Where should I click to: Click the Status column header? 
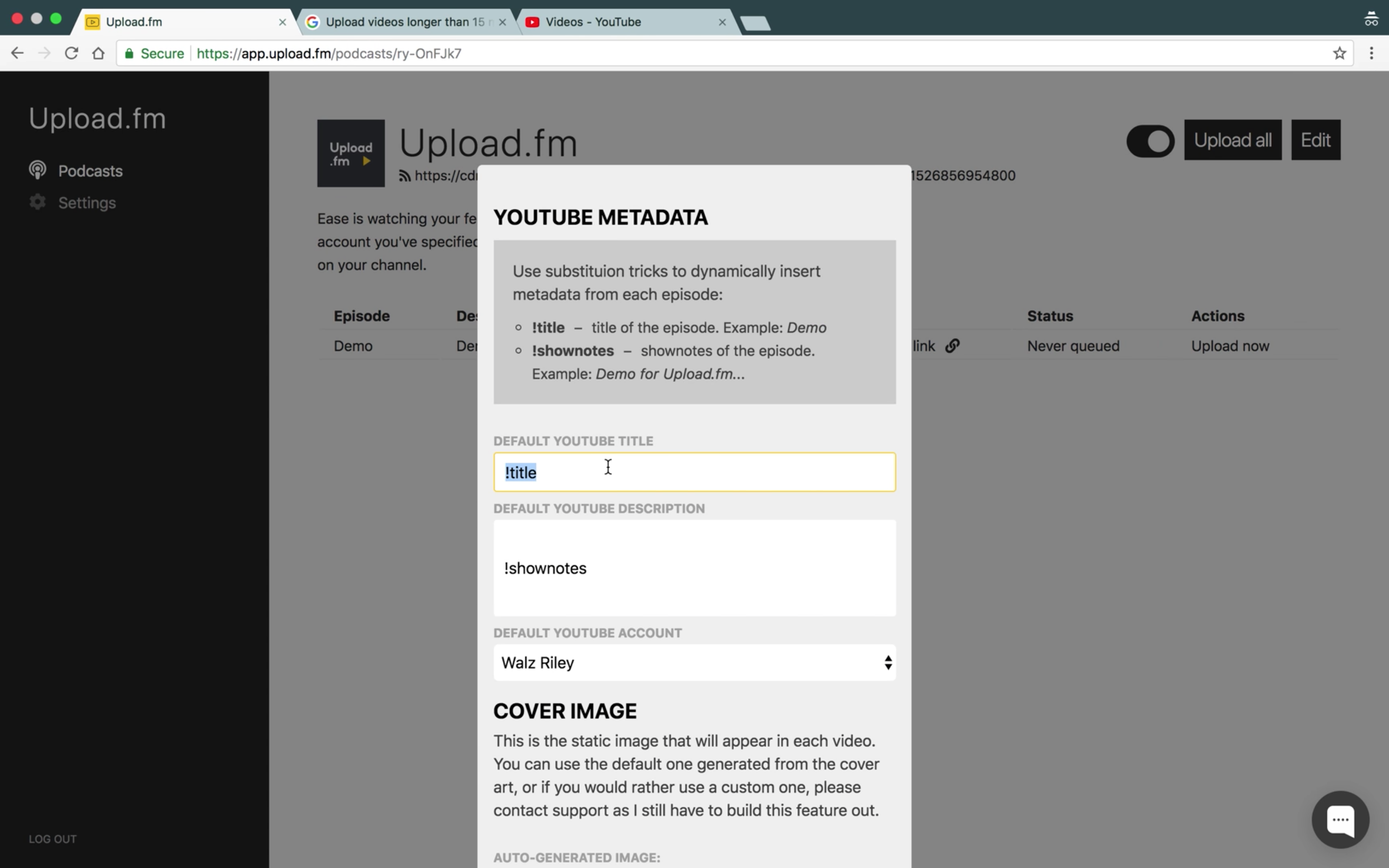click(1050, 316)
